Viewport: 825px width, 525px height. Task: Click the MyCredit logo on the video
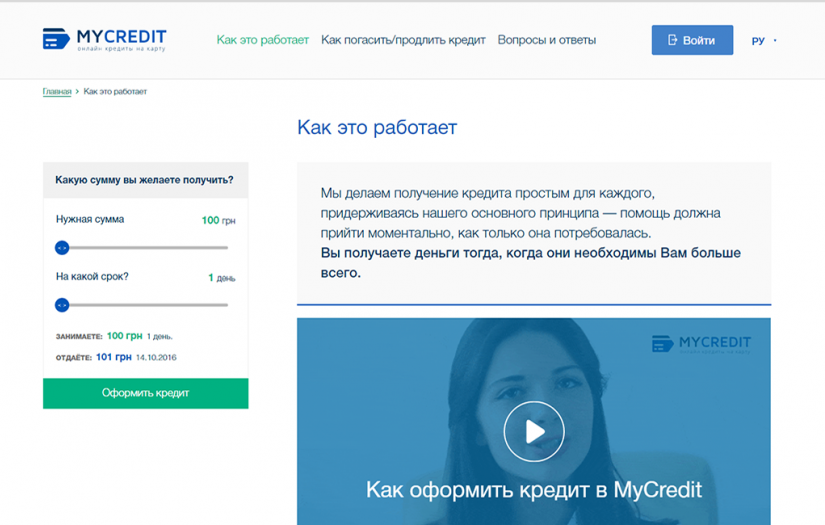pos(701,344)
